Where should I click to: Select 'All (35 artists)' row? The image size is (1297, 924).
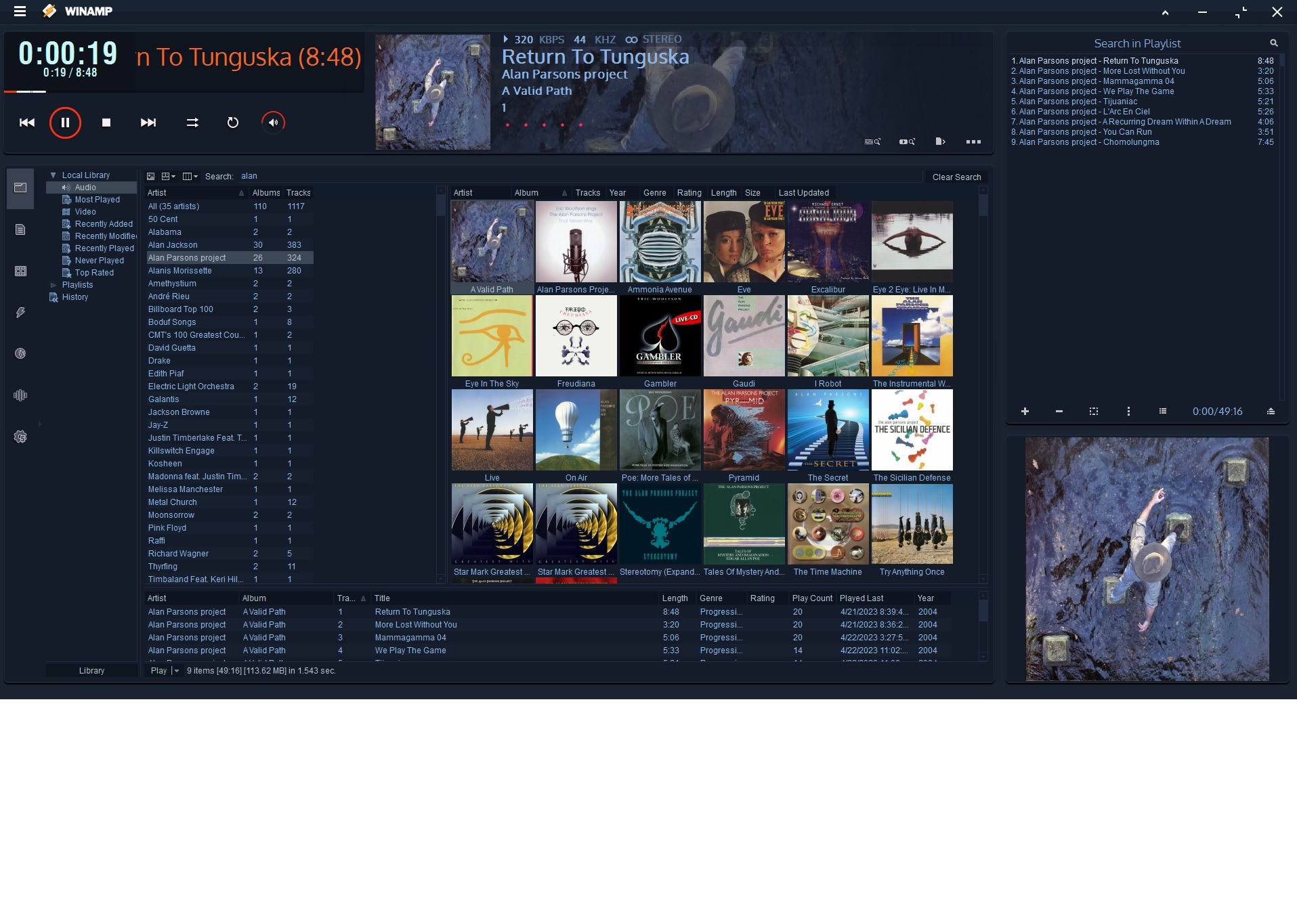[230, 206]
